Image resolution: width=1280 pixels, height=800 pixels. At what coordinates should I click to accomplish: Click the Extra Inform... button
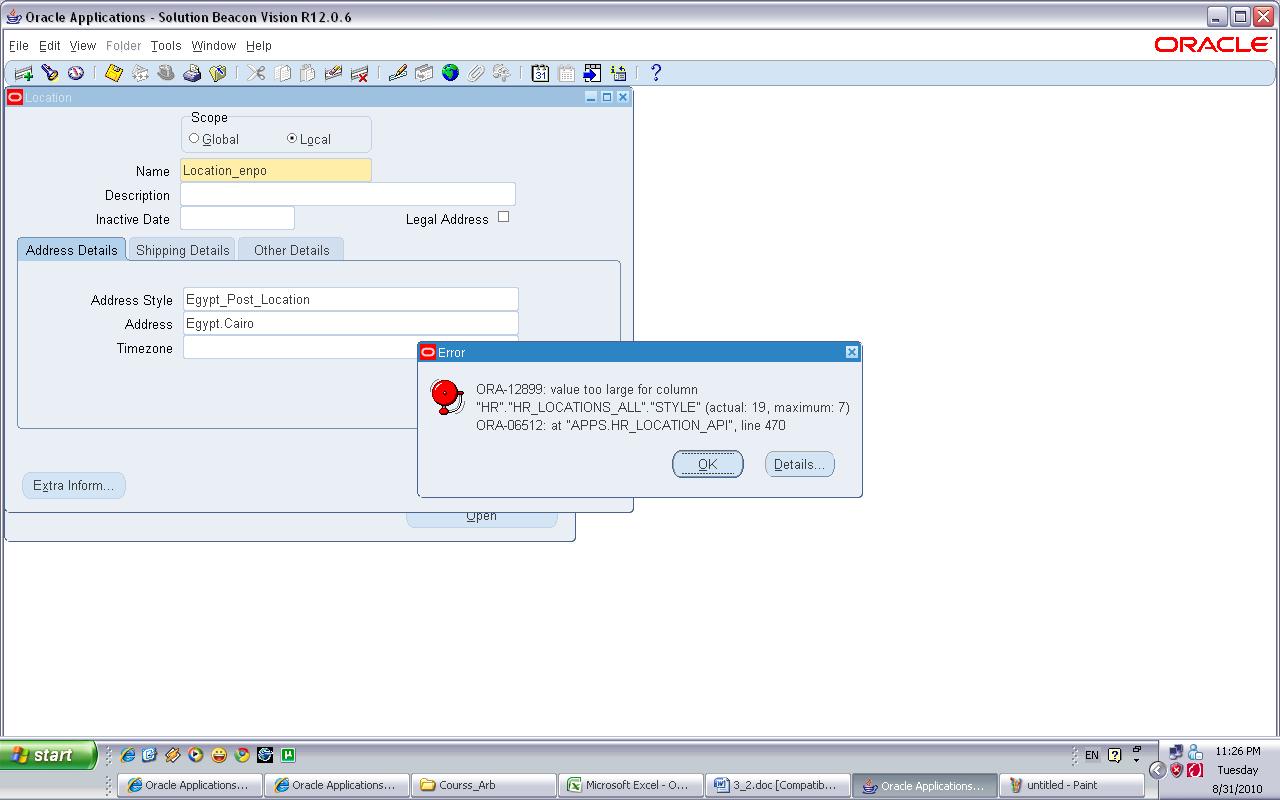point(73,486)
